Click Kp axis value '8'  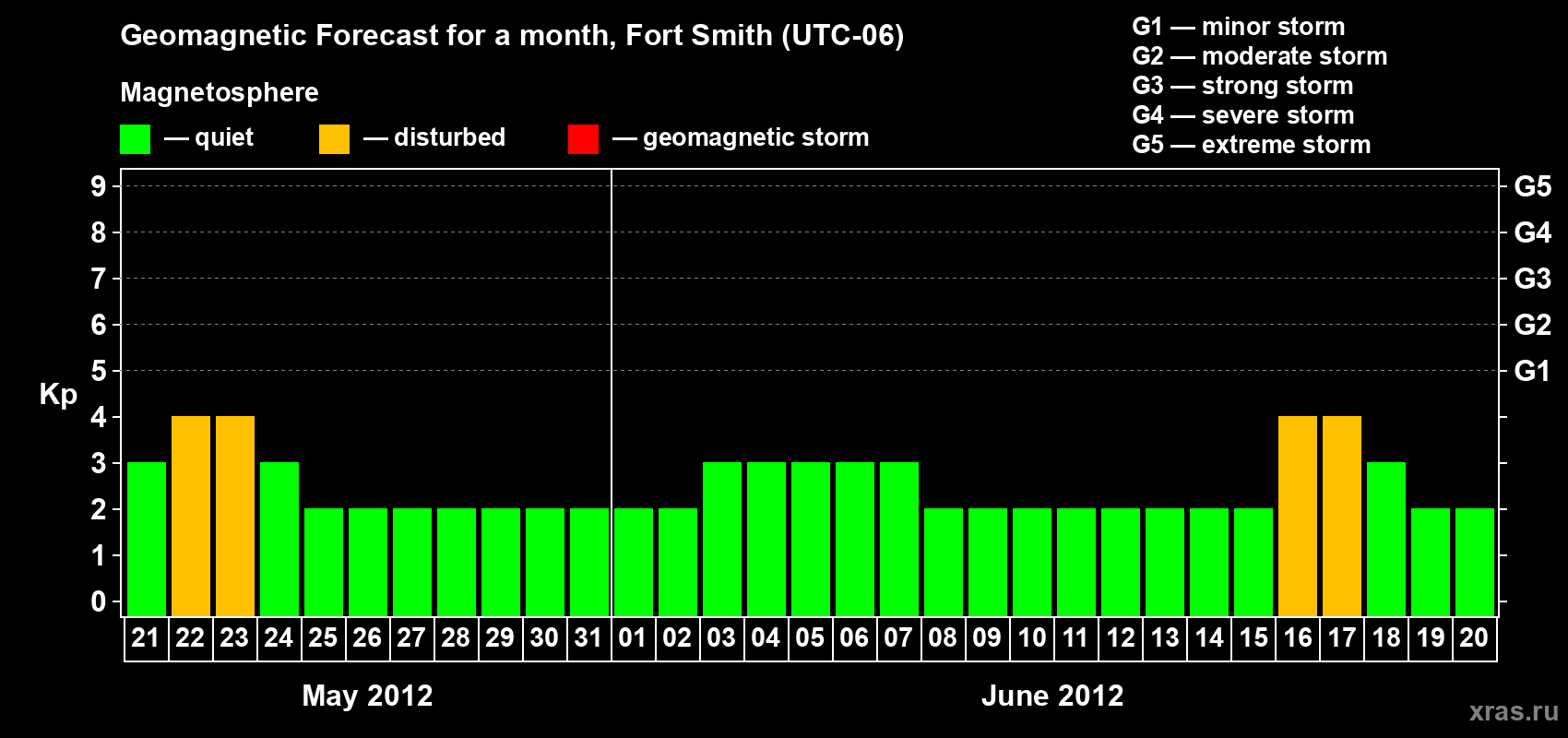tap(99, 232)
